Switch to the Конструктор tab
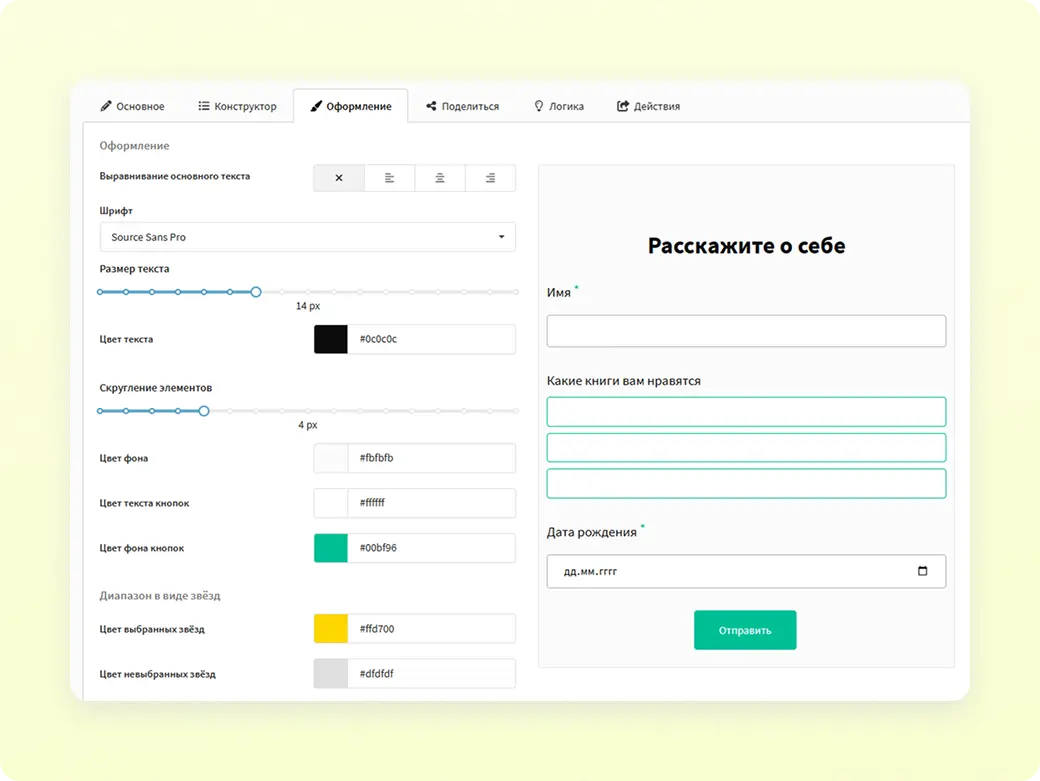 coord(237,106)
